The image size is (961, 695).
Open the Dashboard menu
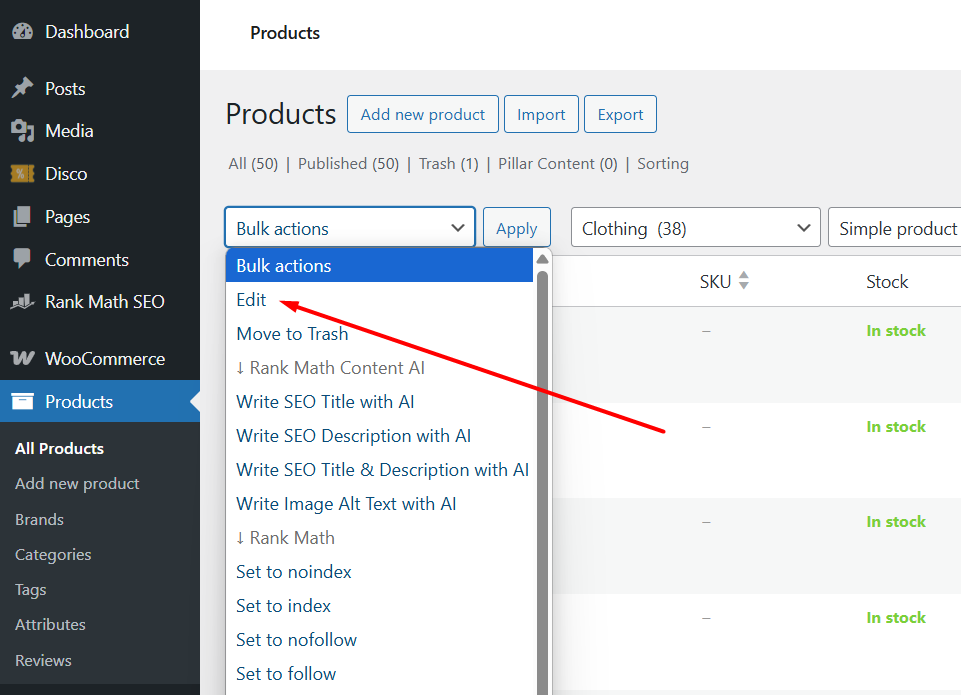click(87, 32)
